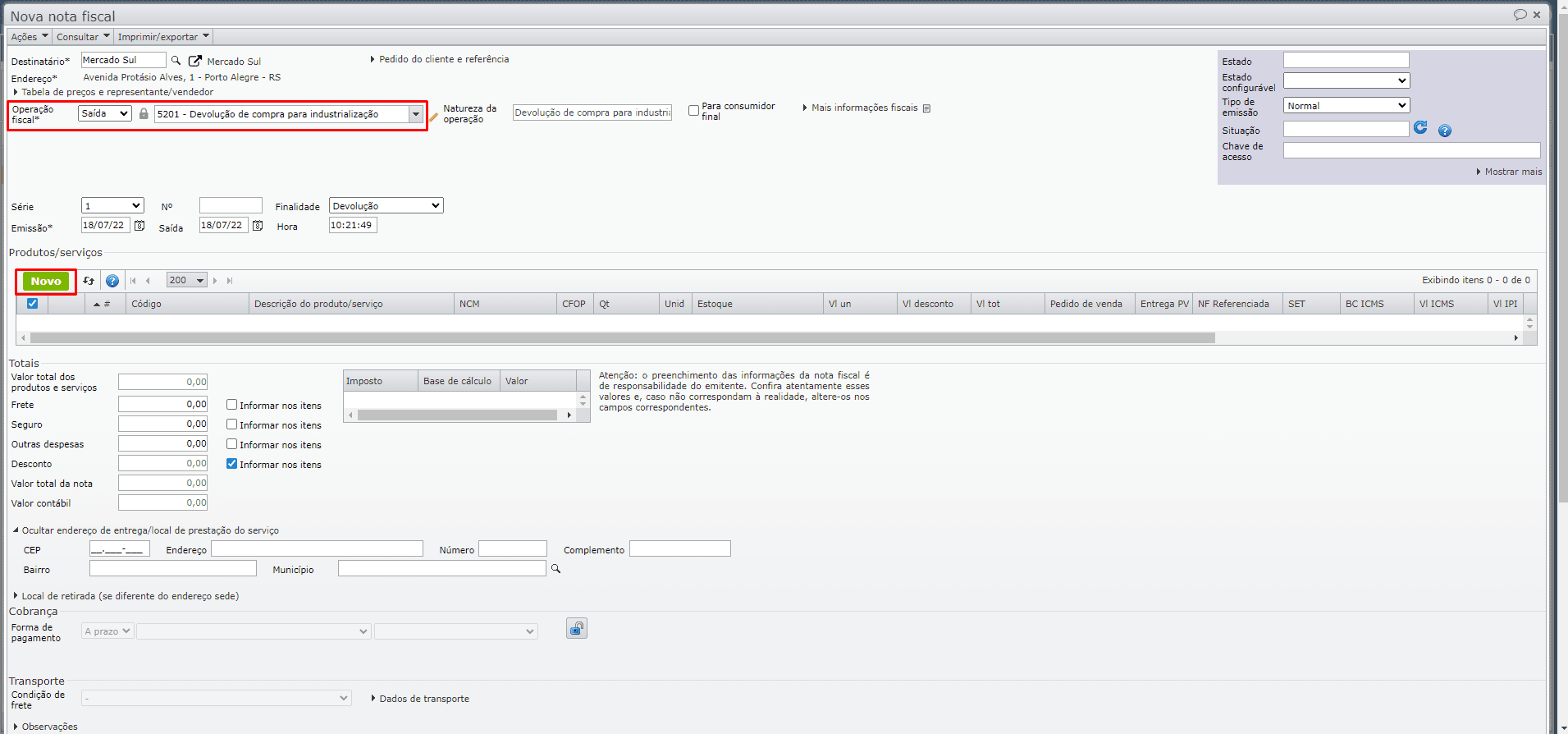Image resolution: width=1568 pixels, height=734 pixels.
Task: Click the items grid horizontal scrollbar
Action: (623, 338)
